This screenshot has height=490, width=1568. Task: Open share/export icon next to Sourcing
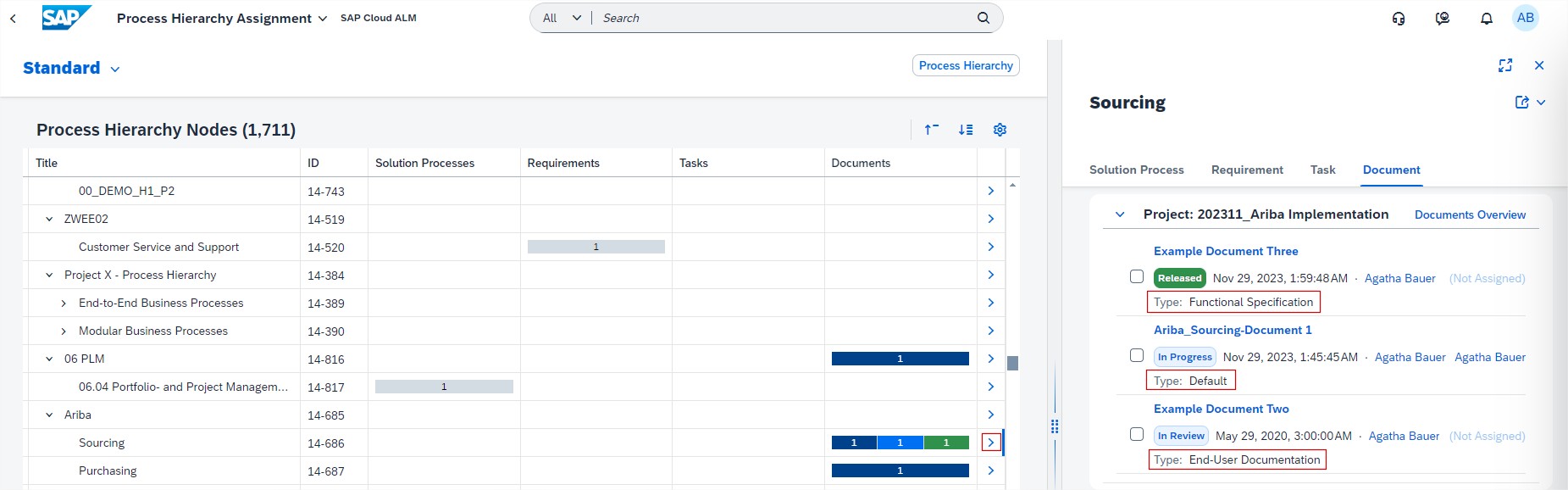1522,103
